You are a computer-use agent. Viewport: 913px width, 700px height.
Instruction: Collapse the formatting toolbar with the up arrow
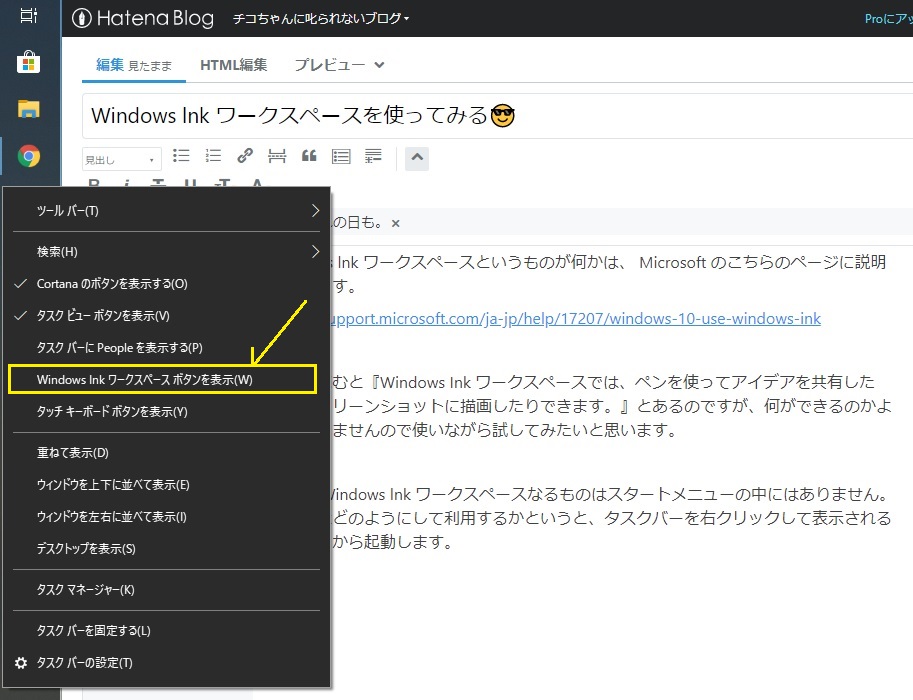[417, 158]
